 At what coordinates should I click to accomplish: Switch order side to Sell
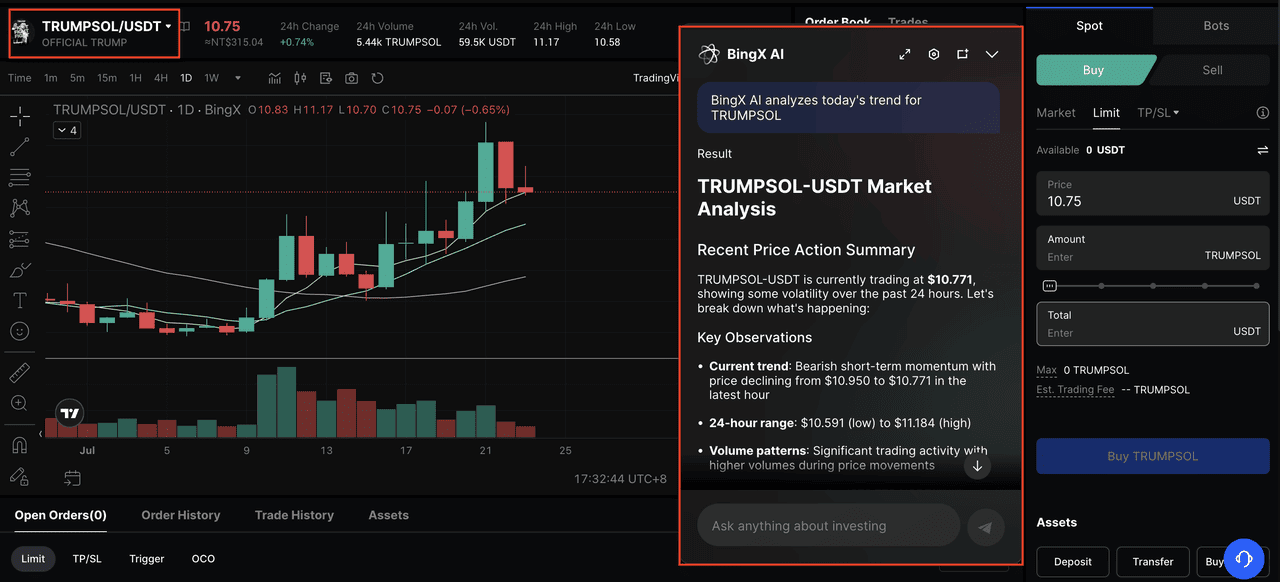[1211, 70]
